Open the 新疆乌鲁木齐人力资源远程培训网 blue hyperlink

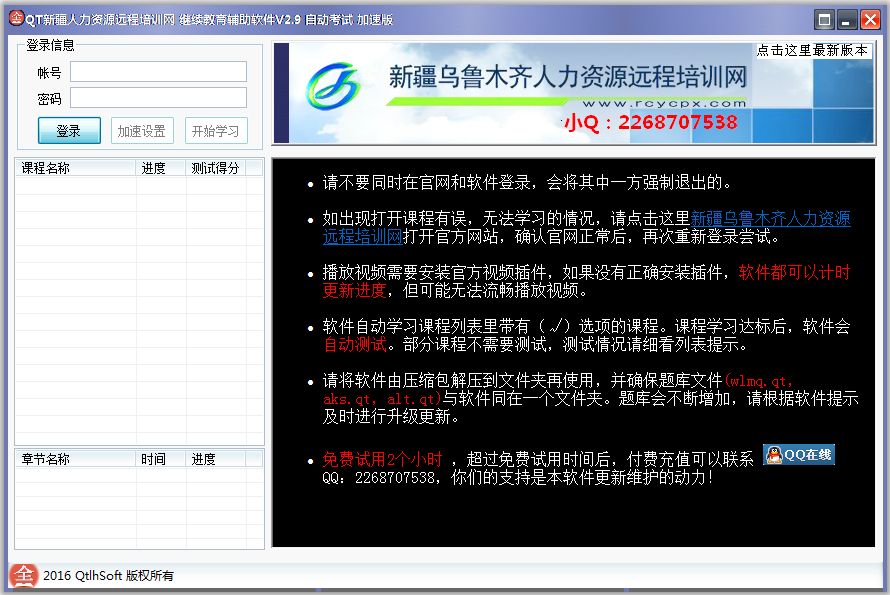pyautogui.click(x=770, y=218)
